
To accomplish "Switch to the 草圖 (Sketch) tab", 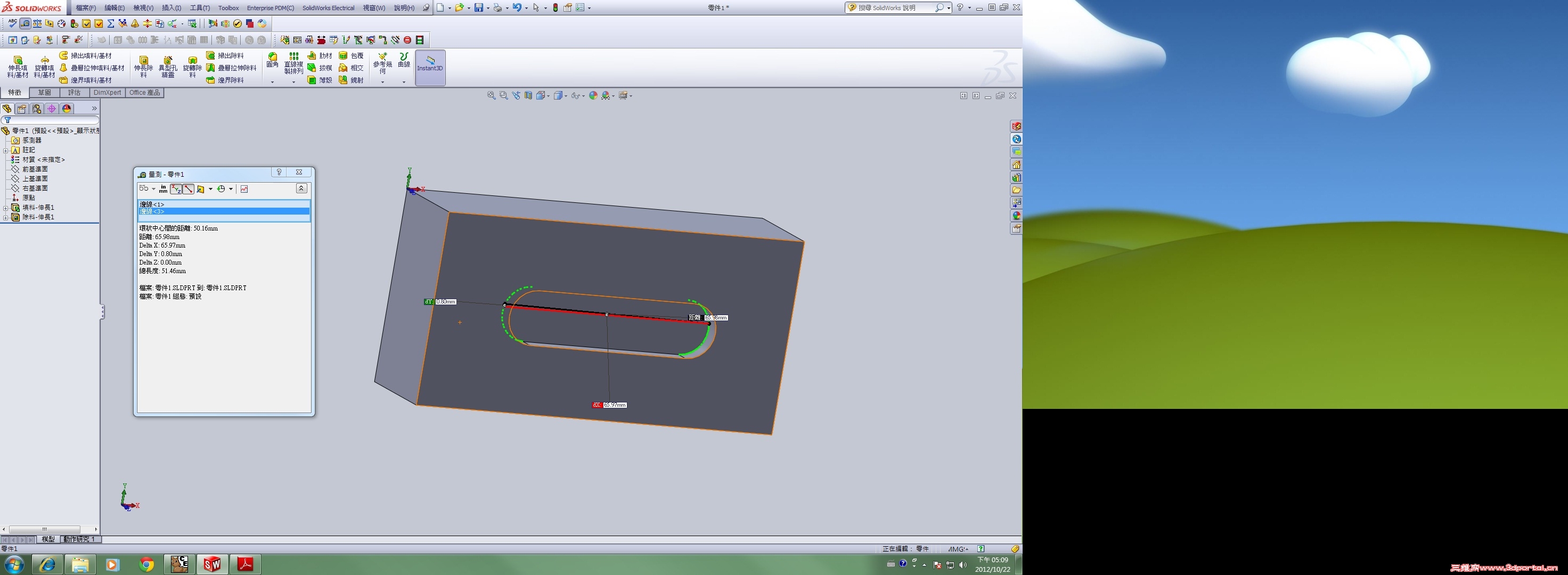I will [44, 93].
